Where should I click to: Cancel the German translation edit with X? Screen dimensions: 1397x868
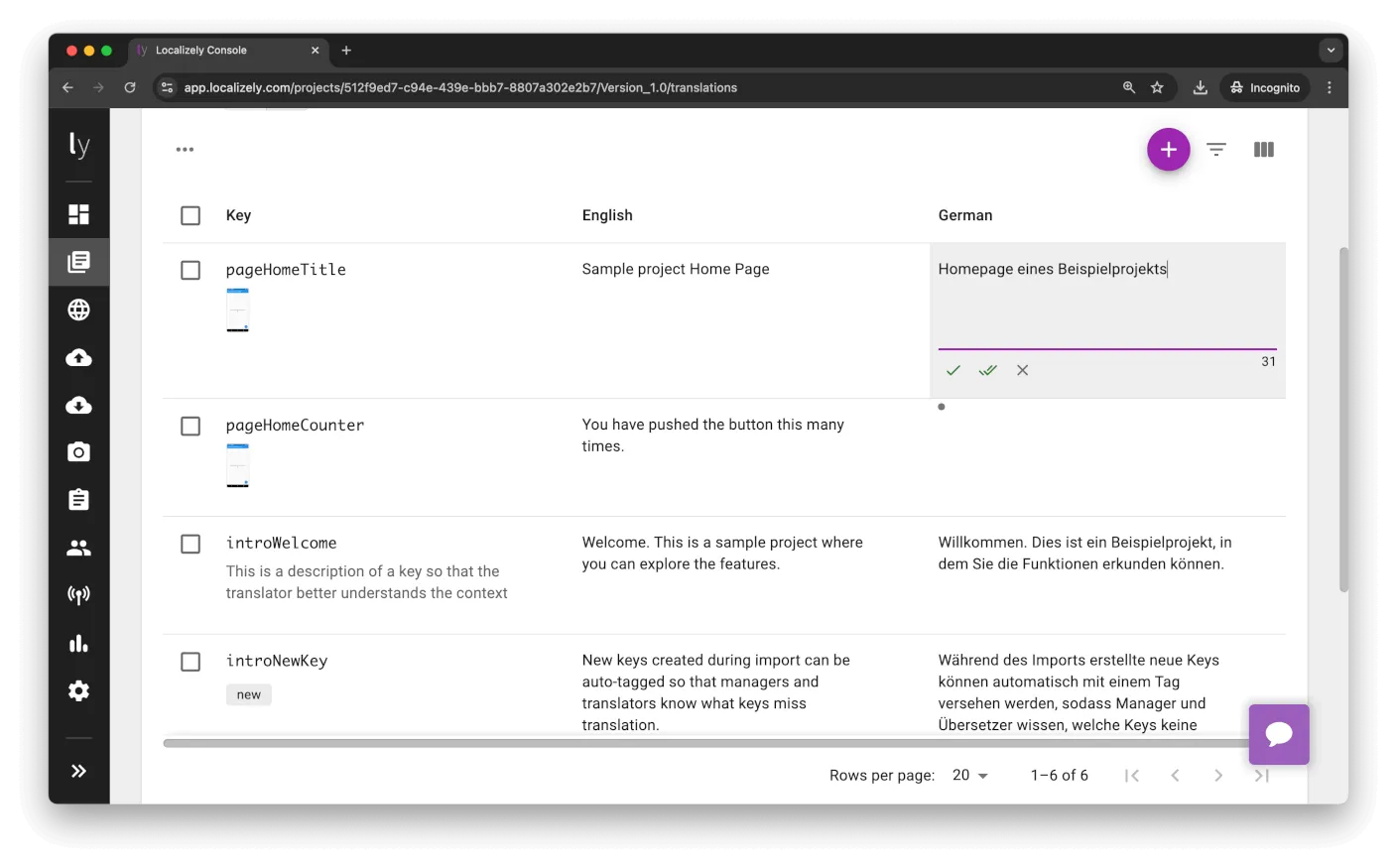1022,370
